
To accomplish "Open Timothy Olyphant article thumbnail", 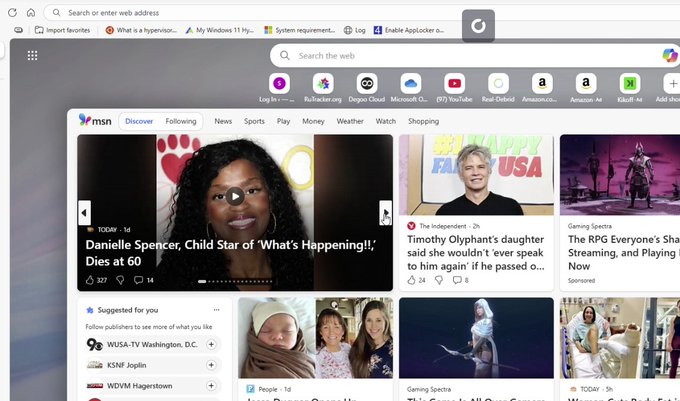I will 476,175.
